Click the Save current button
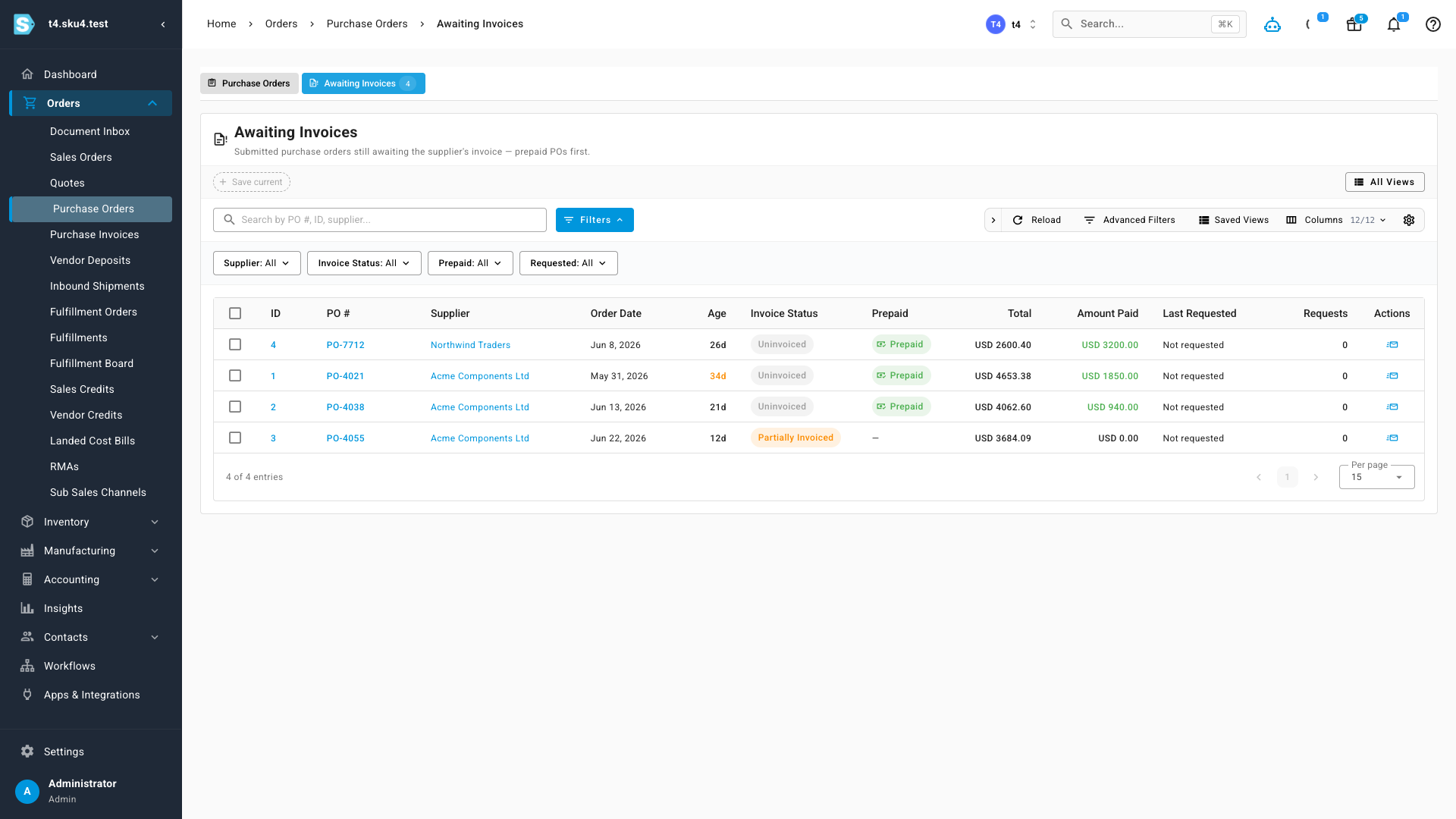 click(x=252, y=182)
